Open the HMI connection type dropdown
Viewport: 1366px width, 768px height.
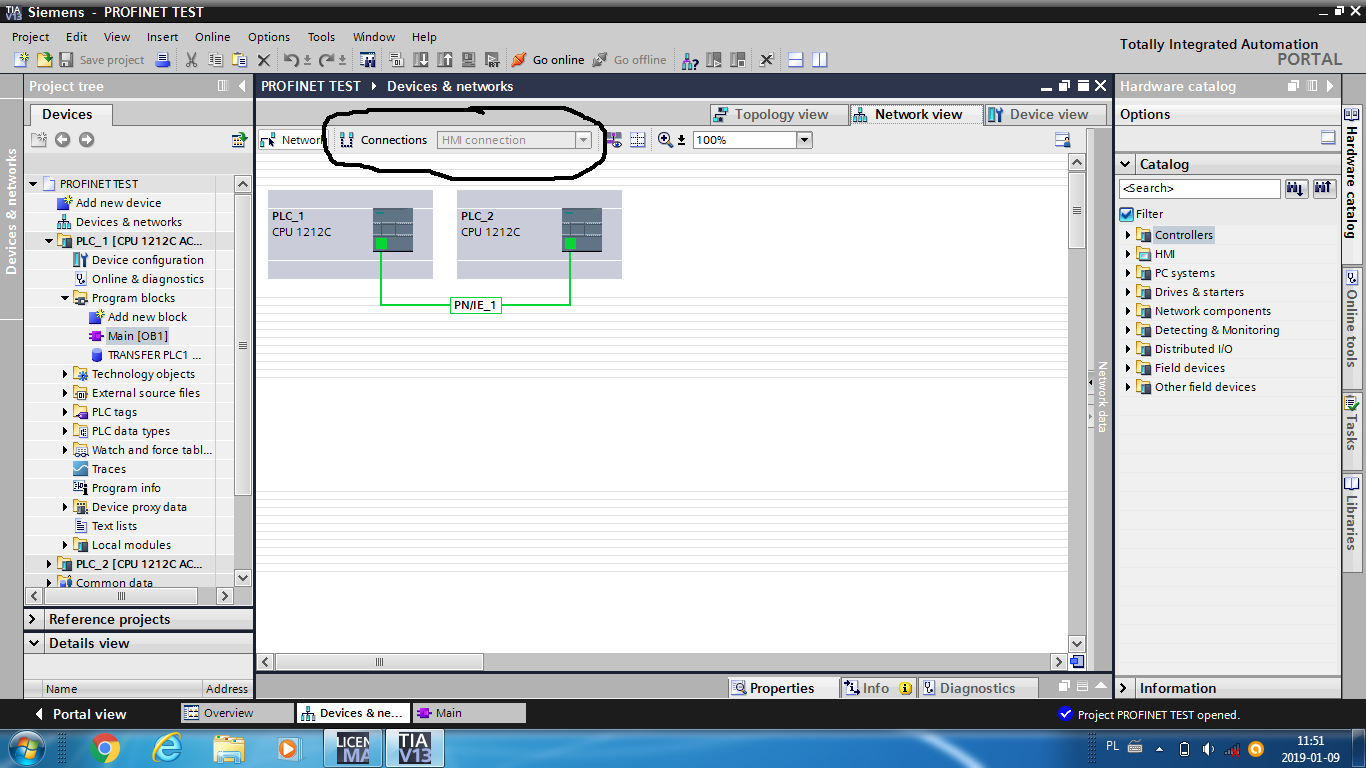tap(583, 140)
